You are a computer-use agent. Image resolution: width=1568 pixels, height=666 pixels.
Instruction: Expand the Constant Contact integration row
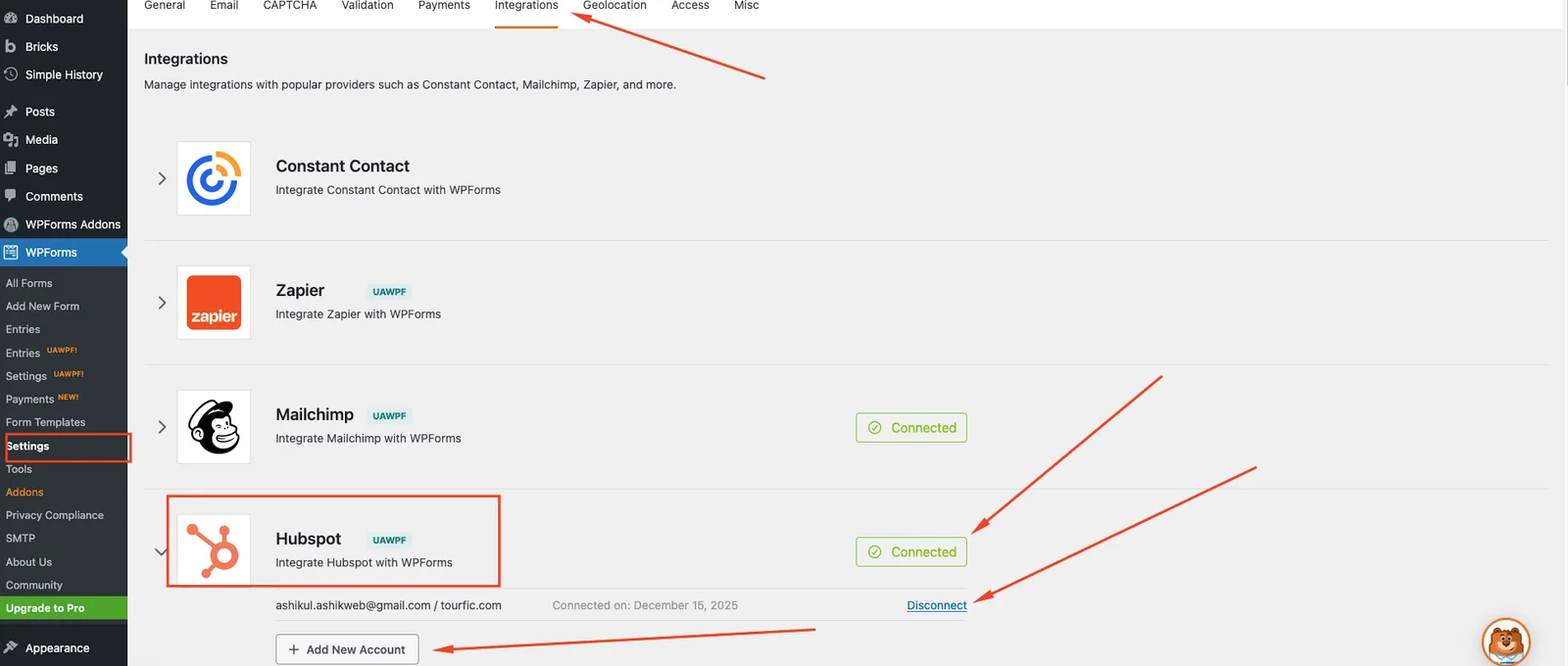(162, 178)
